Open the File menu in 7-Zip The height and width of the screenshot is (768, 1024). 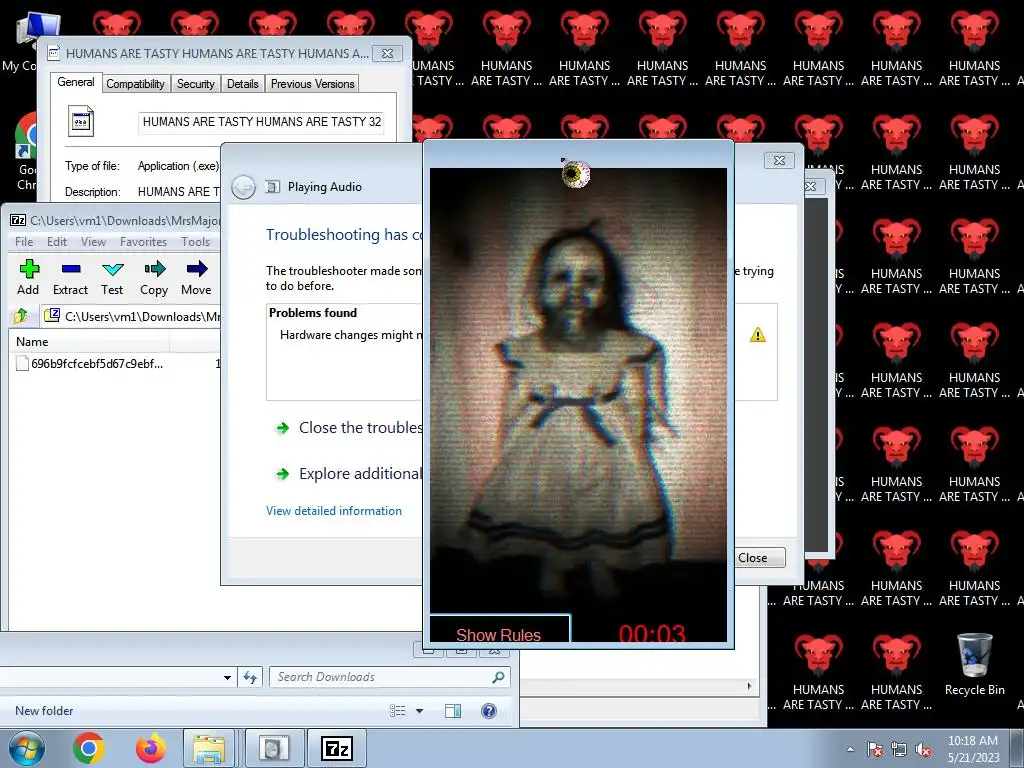(x=24, y=242)
